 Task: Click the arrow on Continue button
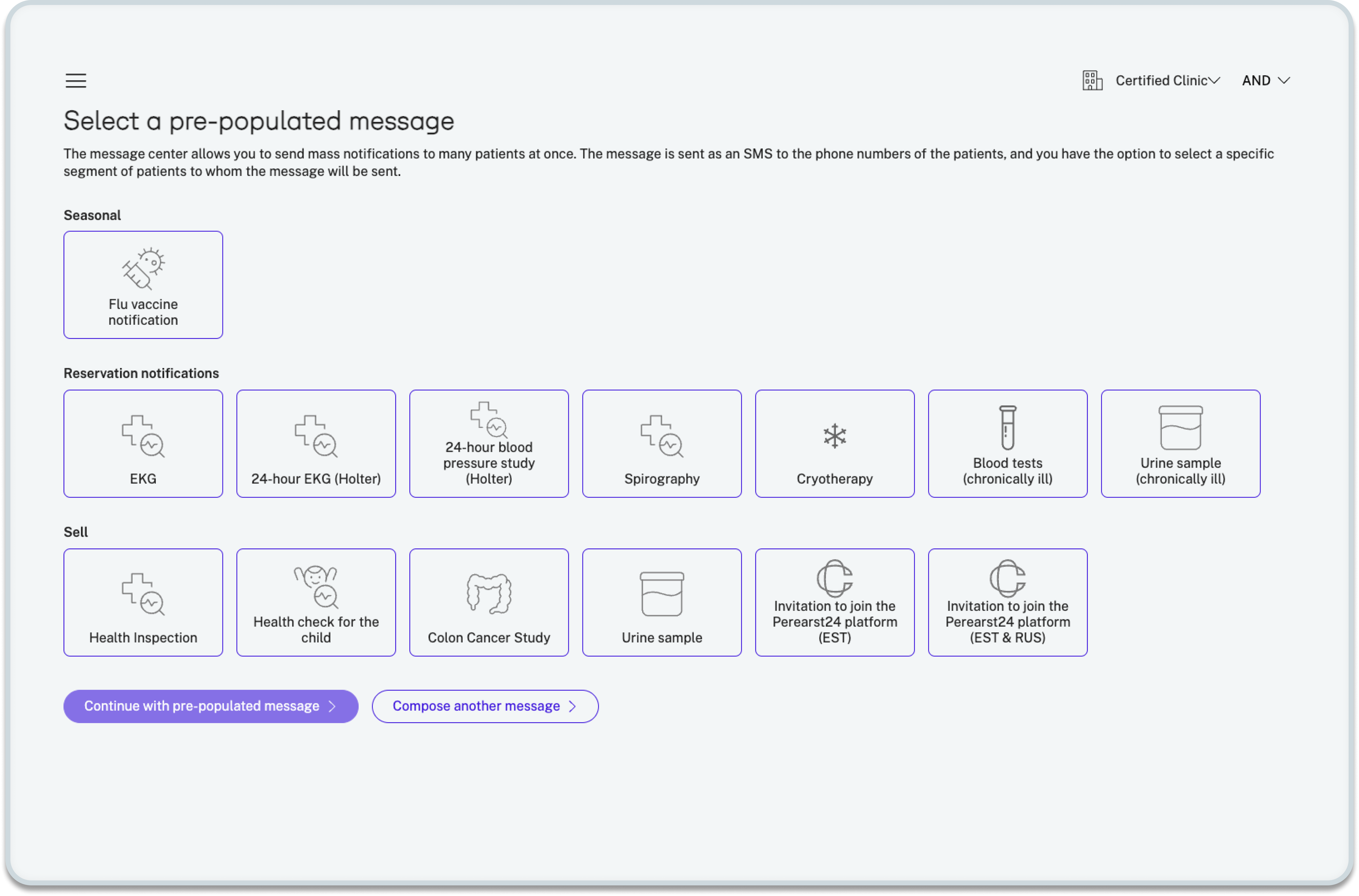pos(332,706)
